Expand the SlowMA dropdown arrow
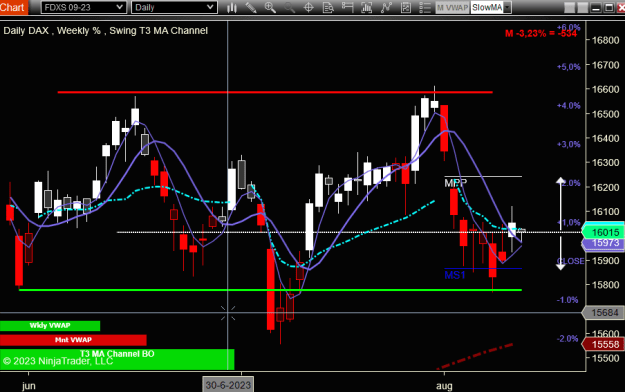The width and height of the screenshot is (625, 392). [507, 8]
